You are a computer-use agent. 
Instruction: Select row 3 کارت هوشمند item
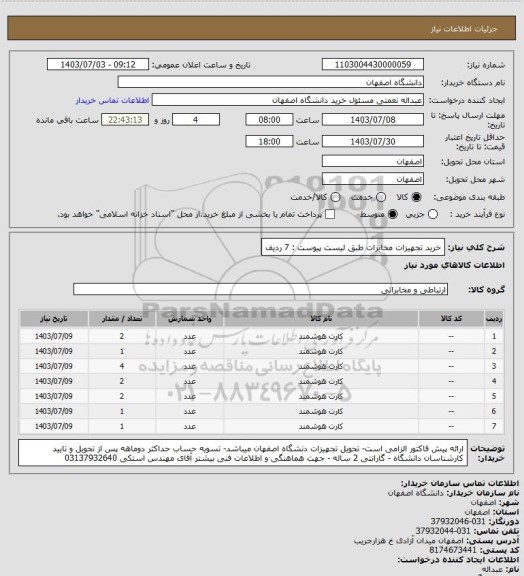(321, 366)
